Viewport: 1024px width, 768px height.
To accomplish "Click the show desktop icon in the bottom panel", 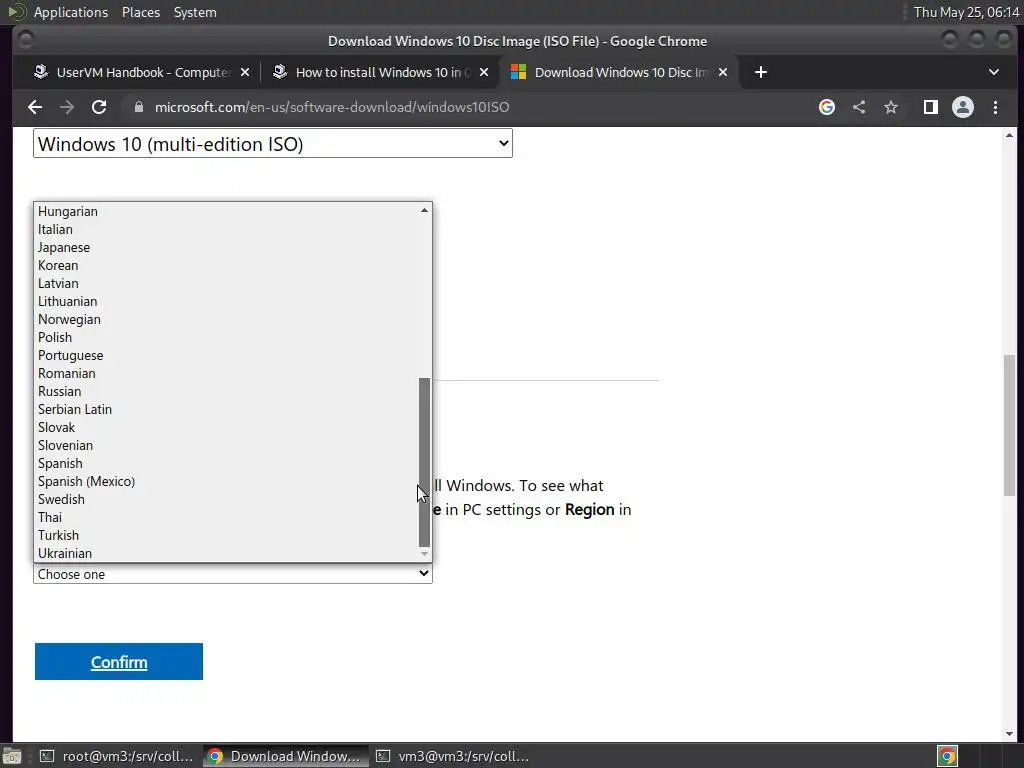I will pos(12,756).
